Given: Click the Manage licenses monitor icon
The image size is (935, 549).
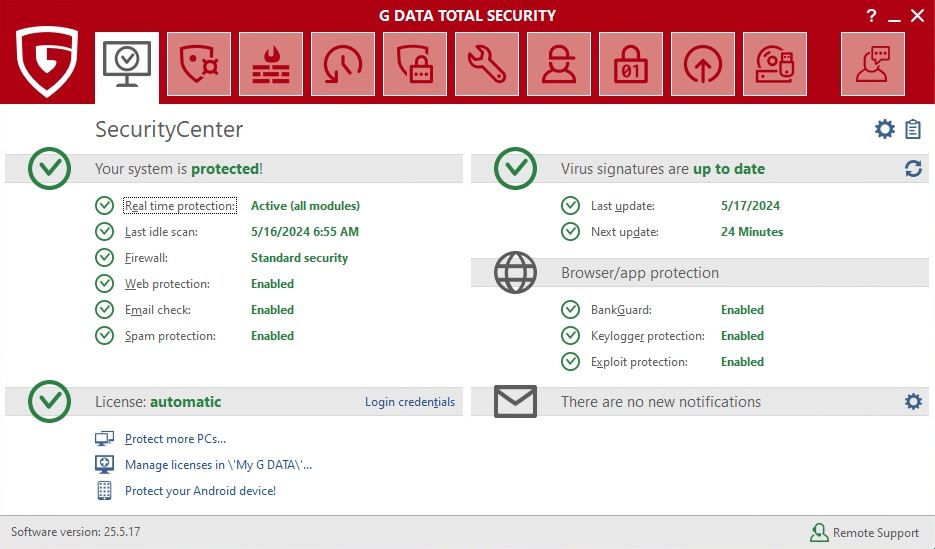Looking at the screenshot, I should click(x=104, y=464).
